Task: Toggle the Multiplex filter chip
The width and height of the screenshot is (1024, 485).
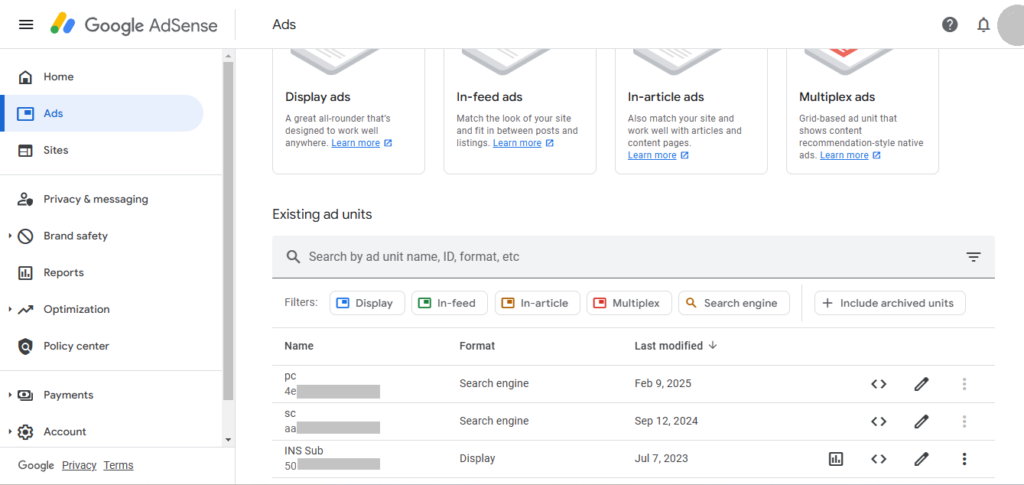Action: [x=629, y=303]
